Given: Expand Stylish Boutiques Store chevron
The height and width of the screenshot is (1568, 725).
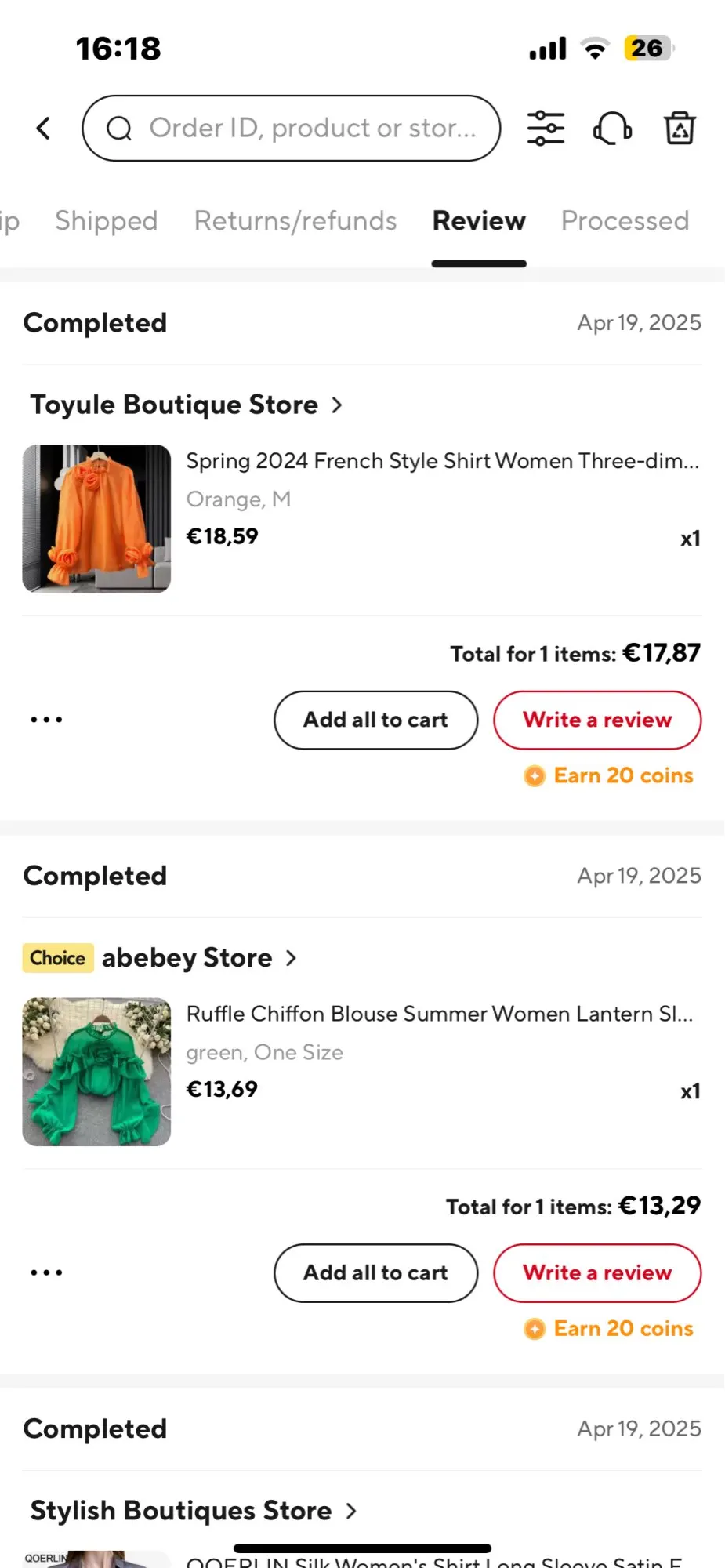Looking at the screenshot, I should (351, 1511).
